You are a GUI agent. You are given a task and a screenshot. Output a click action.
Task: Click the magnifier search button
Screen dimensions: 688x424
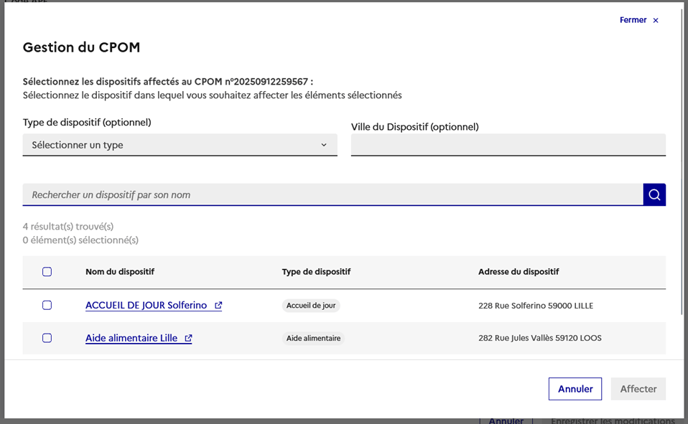[654, 195]
